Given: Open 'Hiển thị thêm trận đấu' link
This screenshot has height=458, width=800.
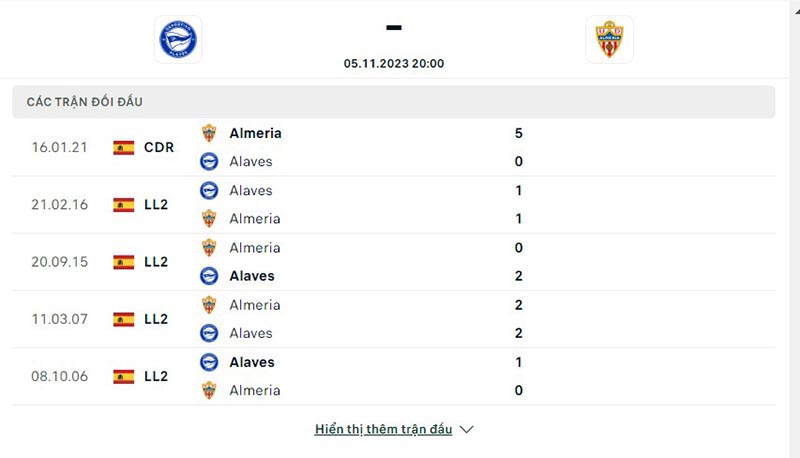Looking at the screenshot, I should coord(383,429).
